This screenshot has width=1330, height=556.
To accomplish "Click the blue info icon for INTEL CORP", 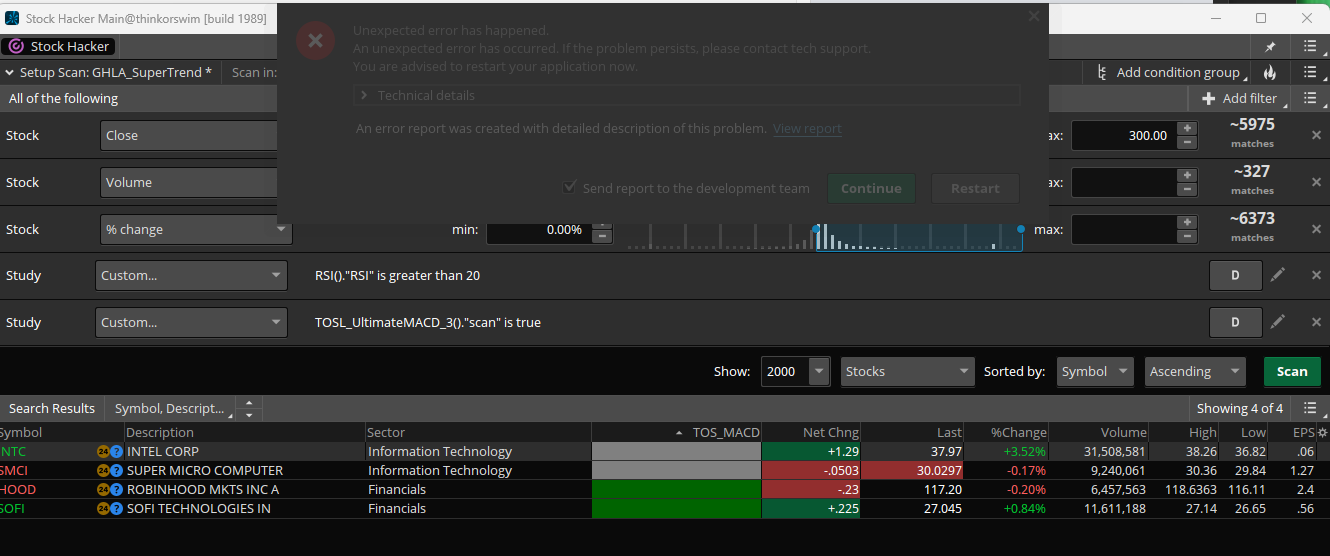I will pyautogui.click(x=117, y=452).
